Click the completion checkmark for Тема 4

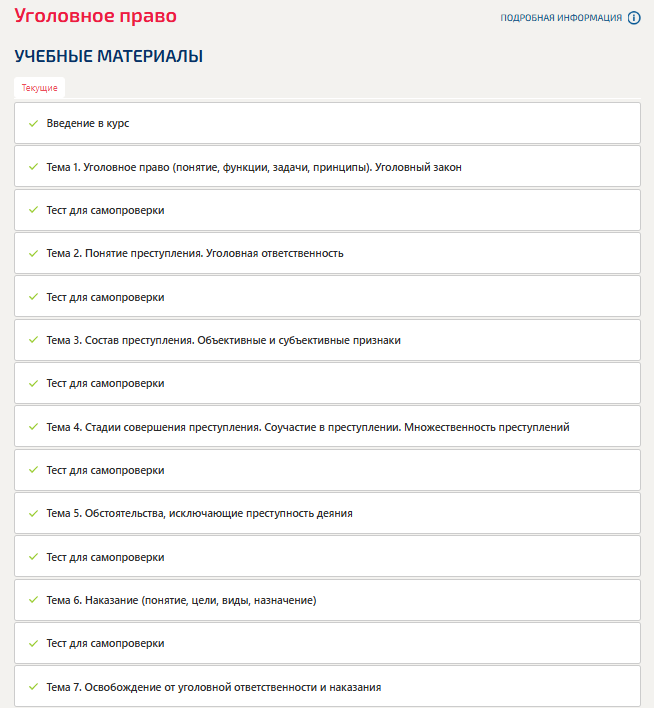(x=33, y=427)
